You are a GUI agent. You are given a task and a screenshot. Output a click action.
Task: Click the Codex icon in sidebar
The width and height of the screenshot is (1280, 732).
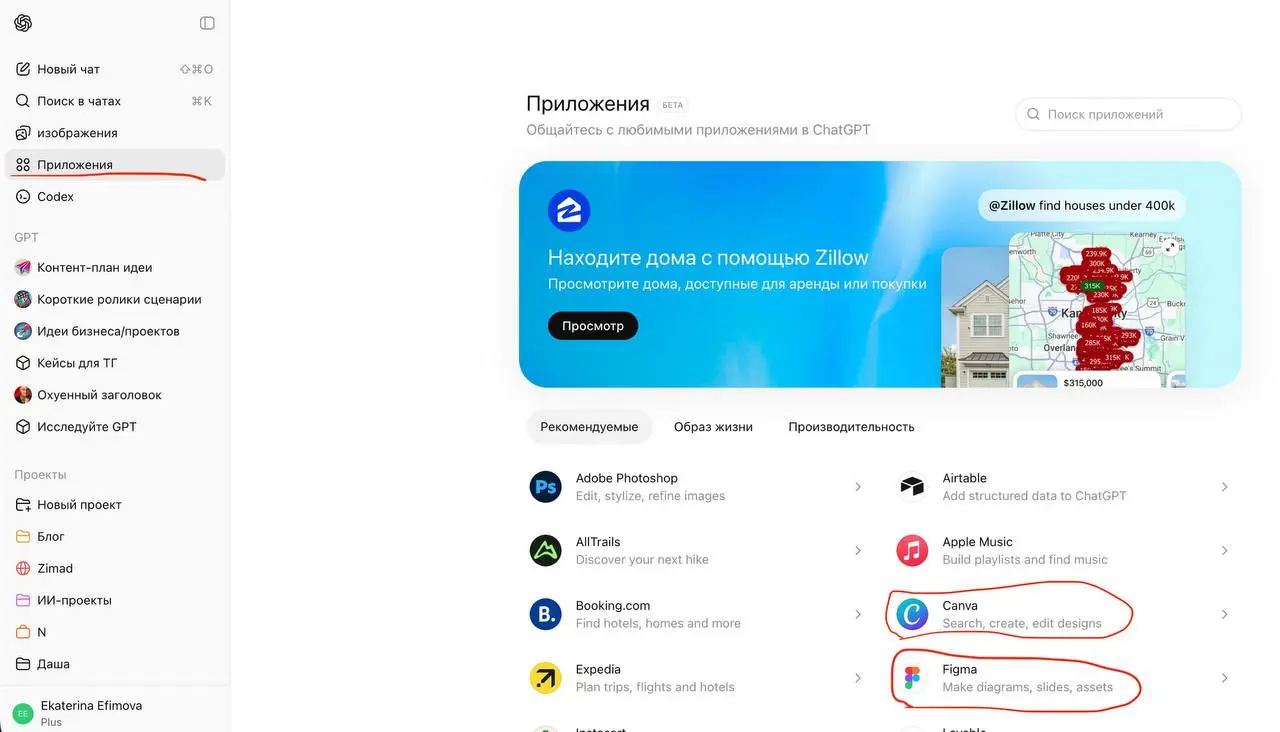click(23, 197)
